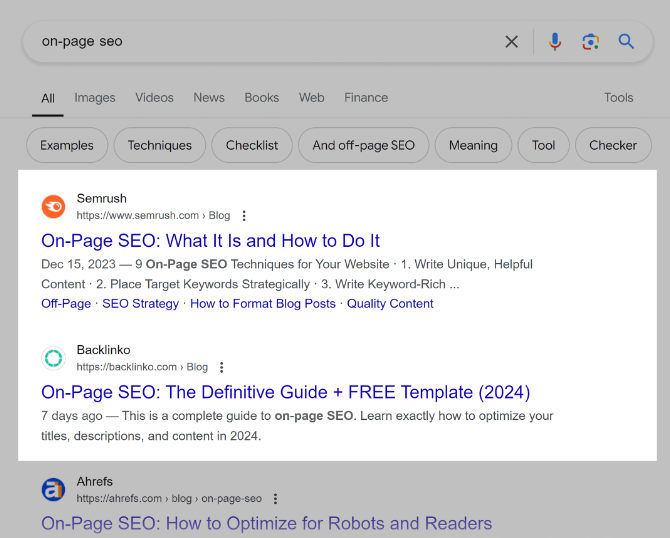Open the three-dot menu beside Backlinko URL

(x=222, y=367)
